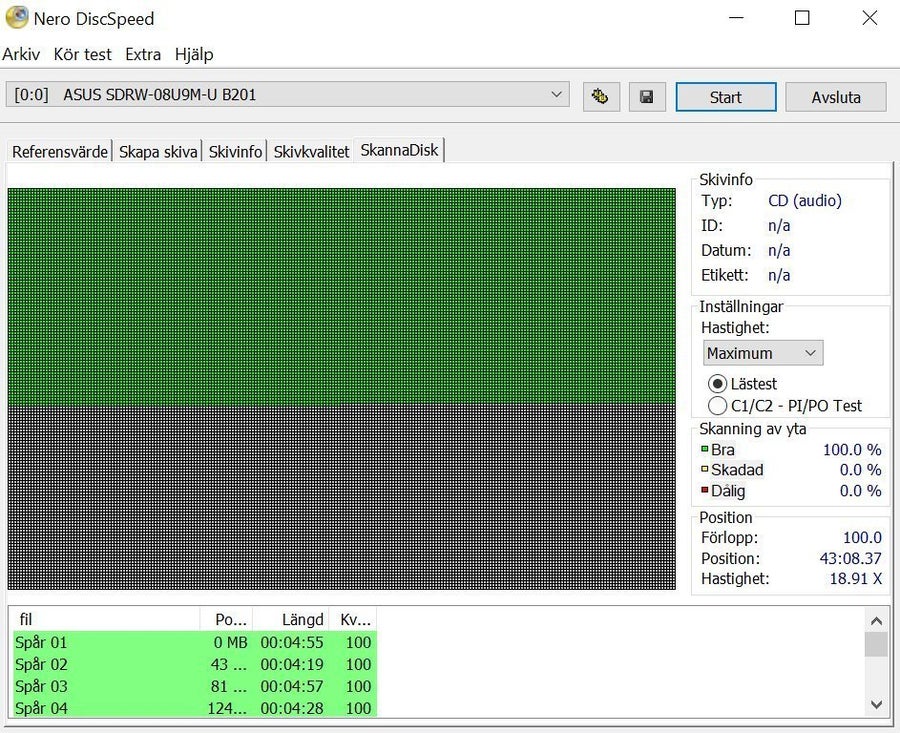
Task: Click the Start button
Action: pos(726,97)
